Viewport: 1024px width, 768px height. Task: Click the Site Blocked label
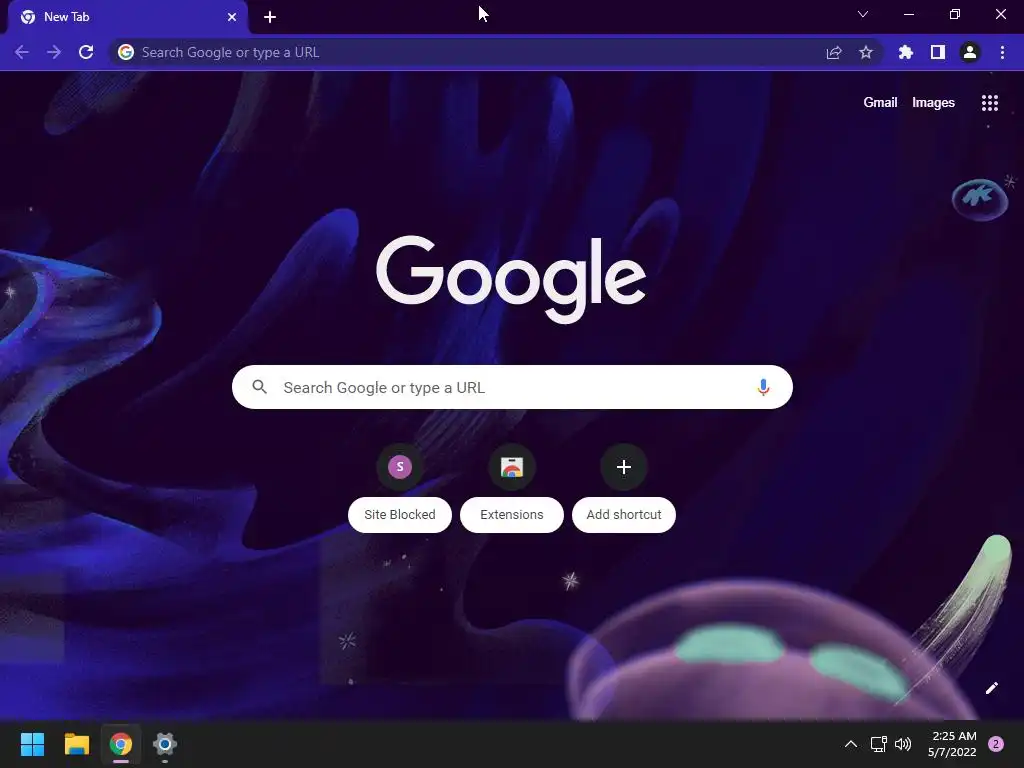(400, 515)
